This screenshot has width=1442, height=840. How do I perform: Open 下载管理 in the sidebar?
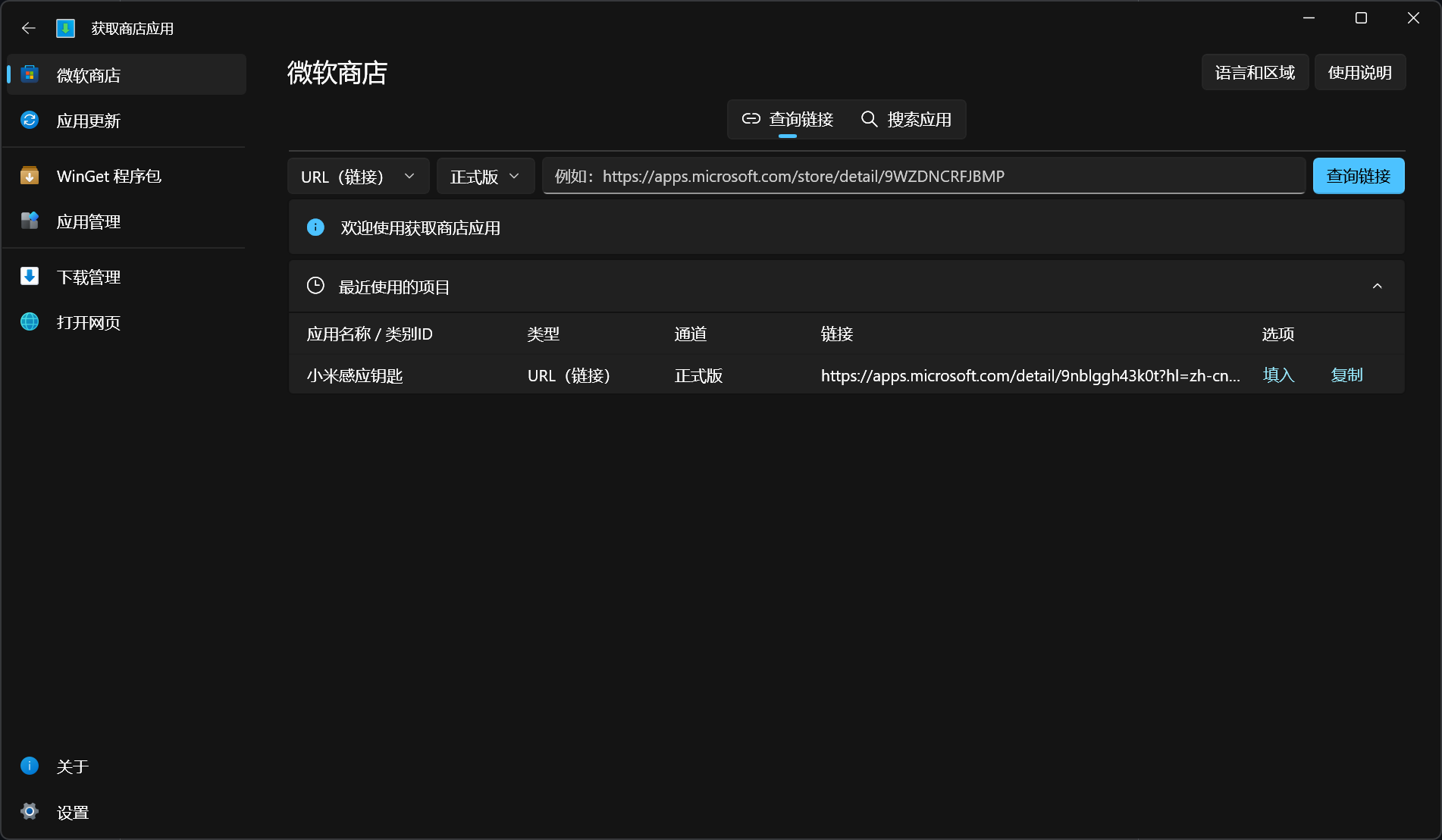click(127, 277)
